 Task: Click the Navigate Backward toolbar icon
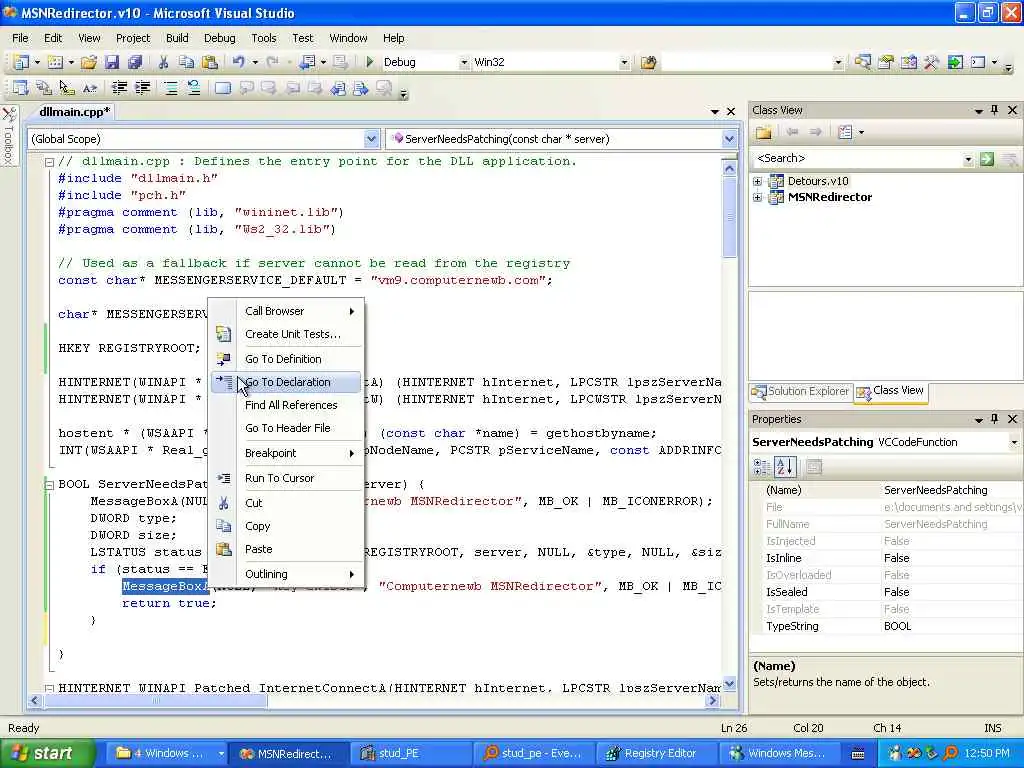pos(307,62)
